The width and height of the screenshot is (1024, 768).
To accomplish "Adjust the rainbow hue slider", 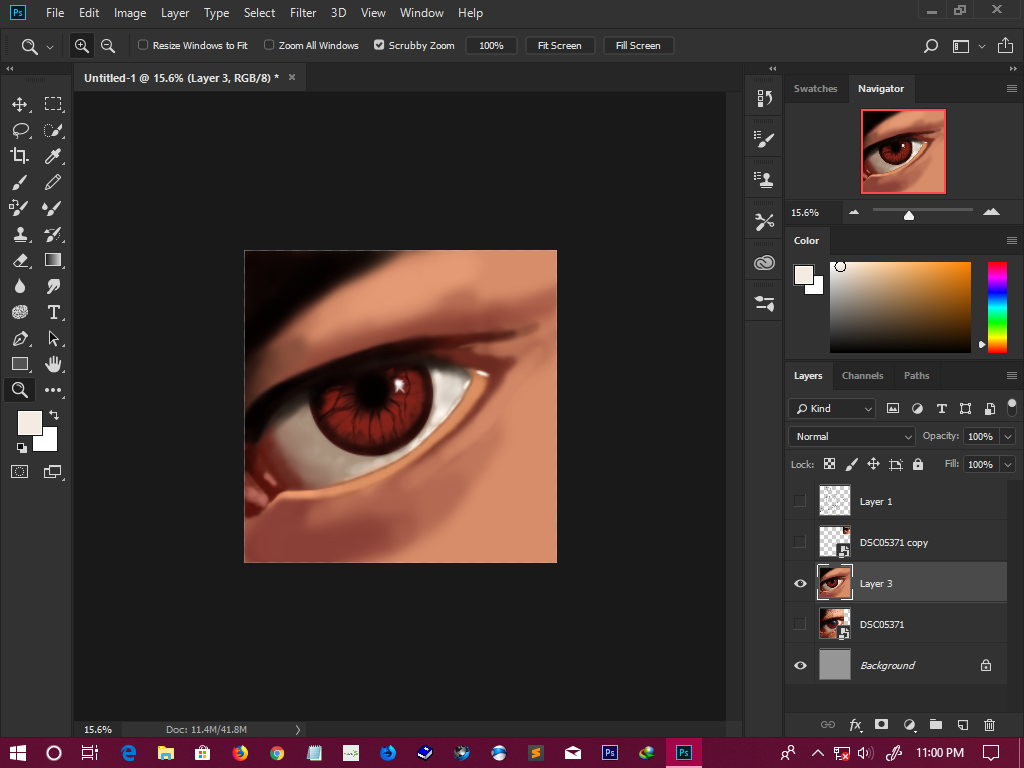I will [997, 307].
